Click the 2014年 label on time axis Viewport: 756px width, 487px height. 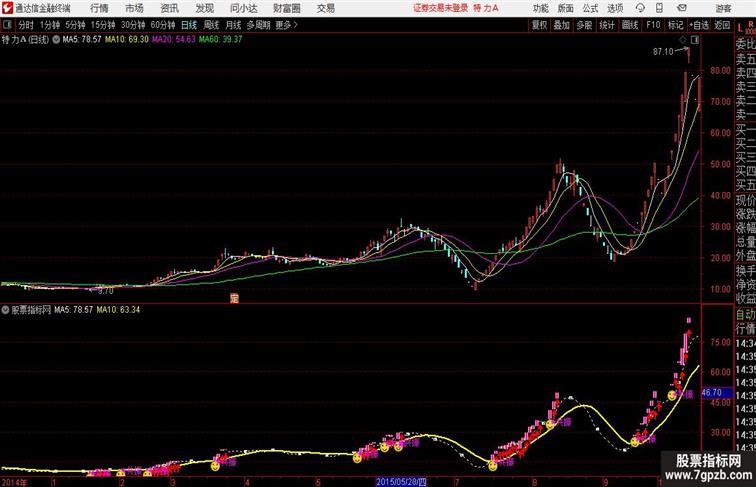point(15,483)
